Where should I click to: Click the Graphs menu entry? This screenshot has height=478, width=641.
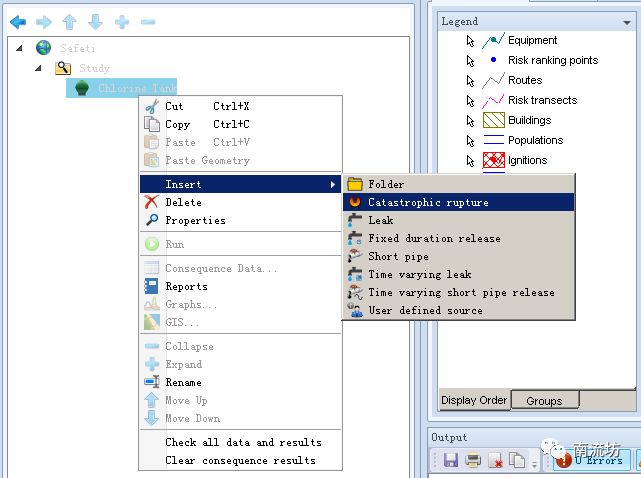(x=240, y=304)
